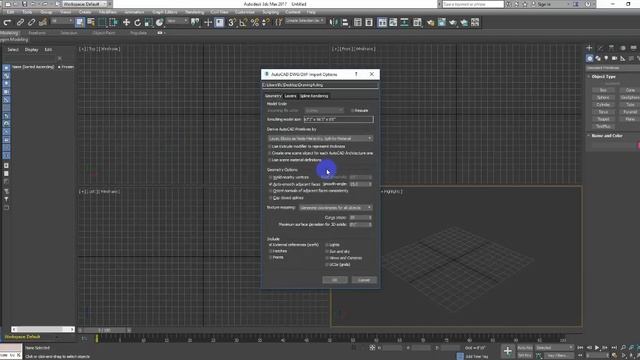Open Derive AutoCAD Primitives by dropdown
The width and height of the screenshot is (640, 360).
click(x=320, y=138)
